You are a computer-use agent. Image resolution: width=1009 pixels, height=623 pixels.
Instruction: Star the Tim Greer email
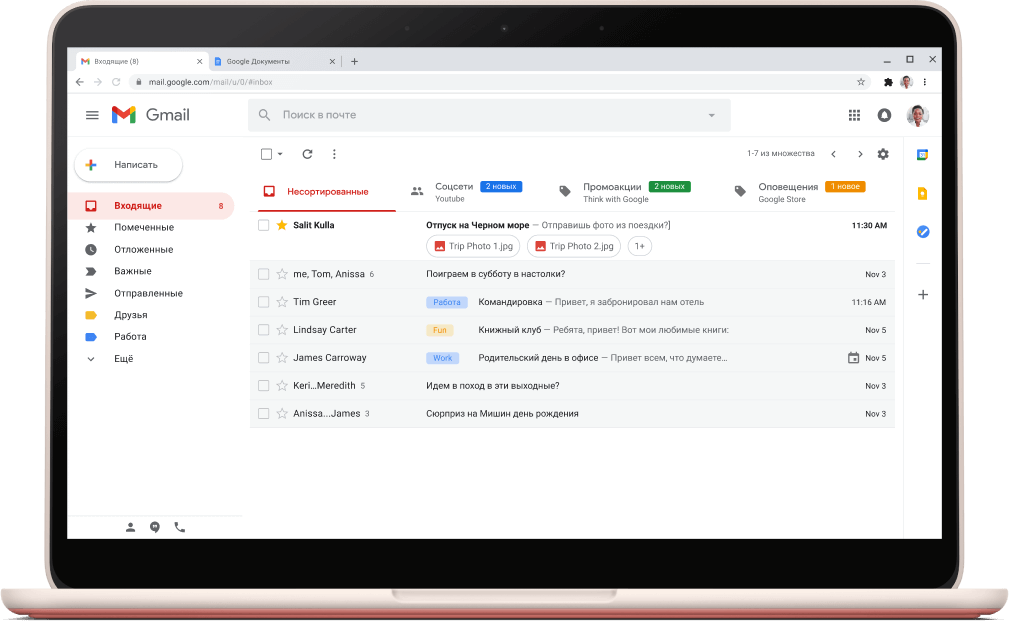(282, 302)
